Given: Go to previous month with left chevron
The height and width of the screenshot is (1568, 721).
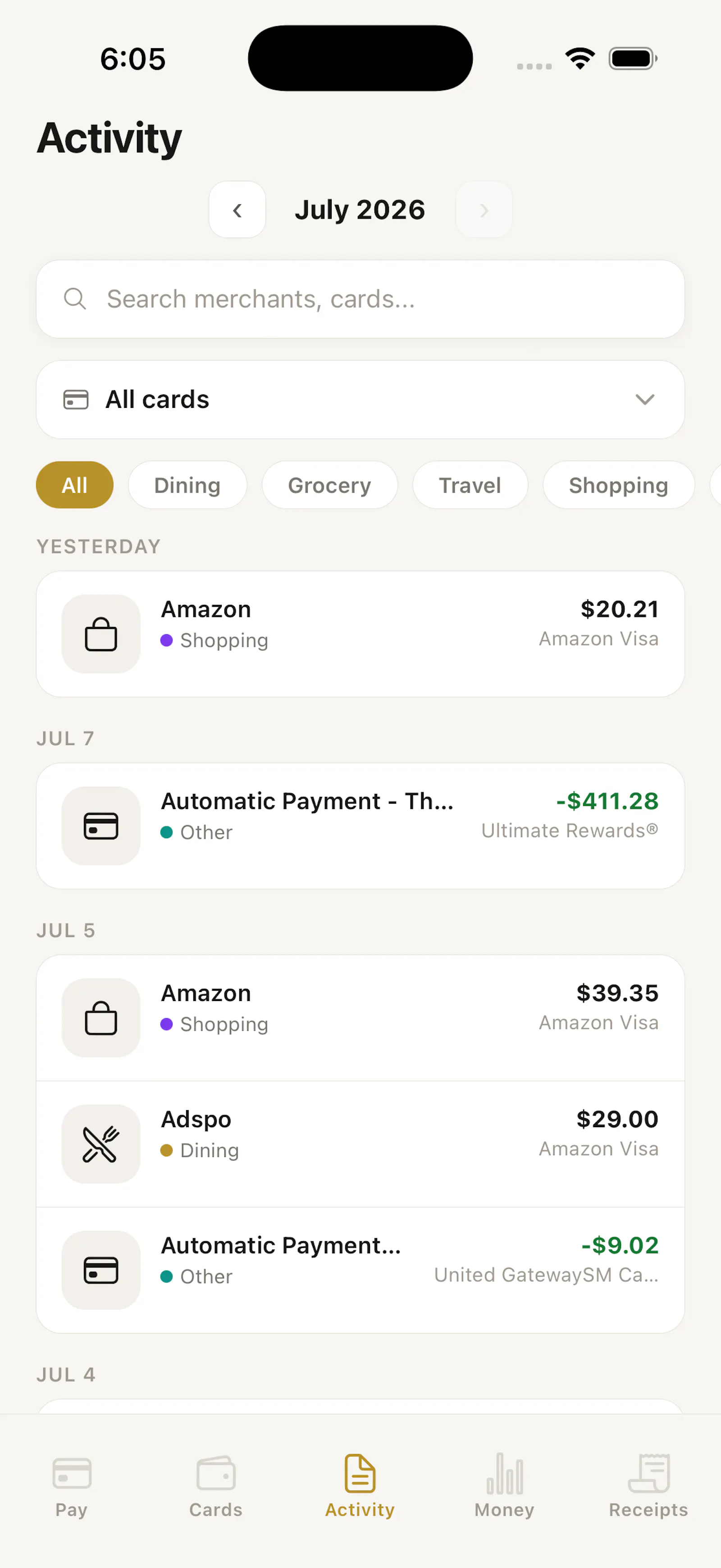Looking at the screenshot, I should pos(237,210).
